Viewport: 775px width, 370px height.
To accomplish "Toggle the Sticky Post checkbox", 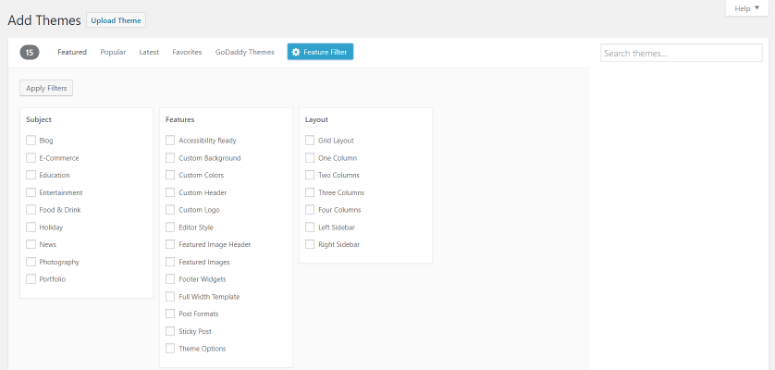I will (x=171, y=331).
